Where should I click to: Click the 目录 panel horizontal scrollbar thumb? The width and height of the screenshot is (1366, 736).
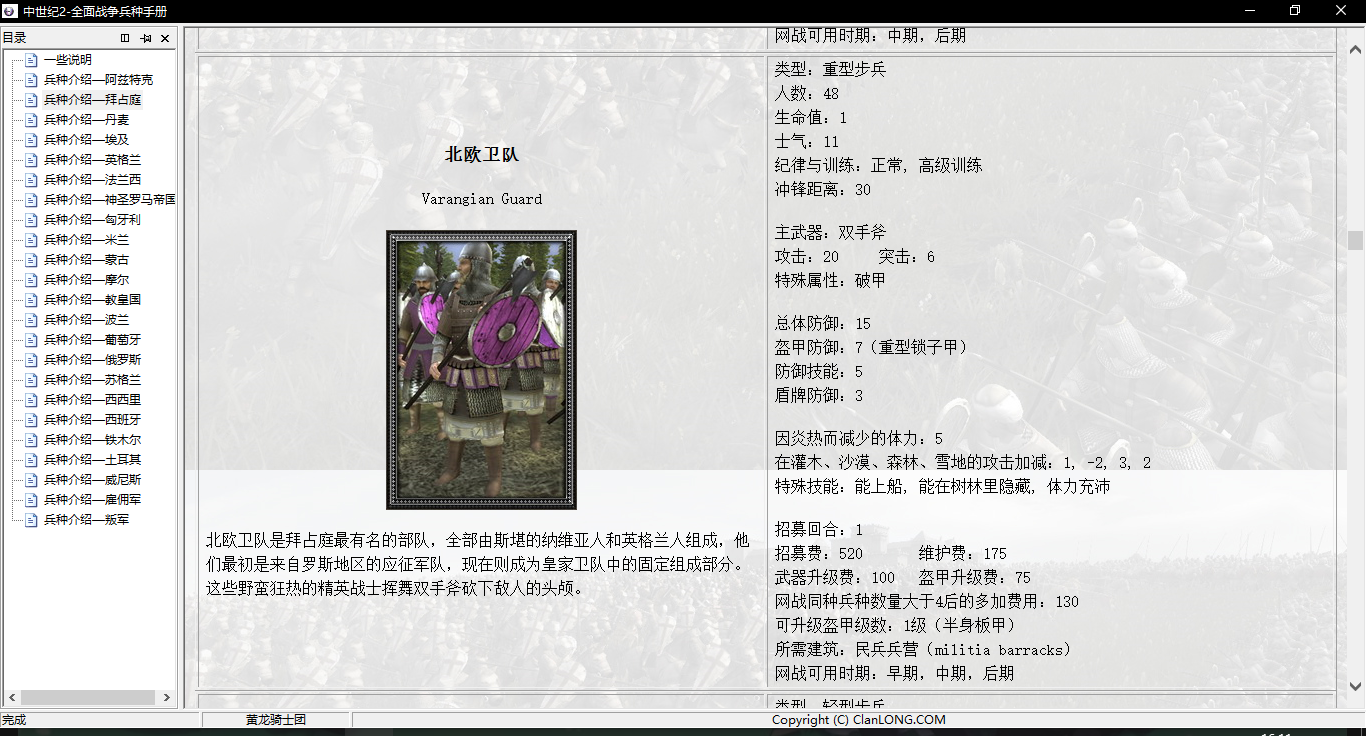[x=88, y=697]
